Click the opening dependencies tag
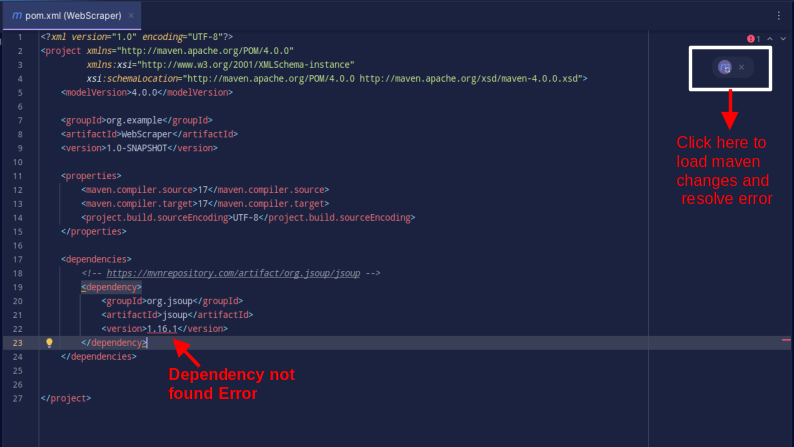Image resolution: width=794 pixels, height=447 pixels. 96,259
